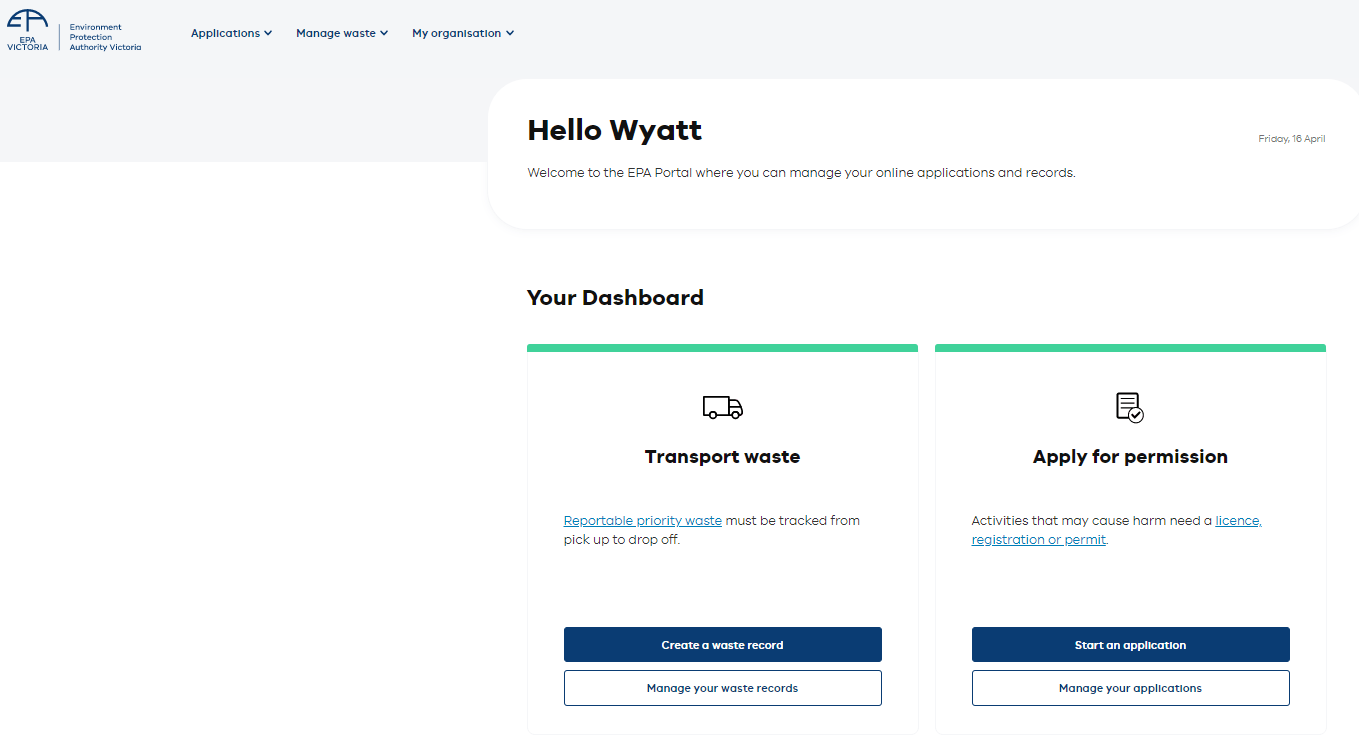Screen dimensions: 1359x745
Task: Click Environment Protection Authority Victoria text
Action: point(105,37)
